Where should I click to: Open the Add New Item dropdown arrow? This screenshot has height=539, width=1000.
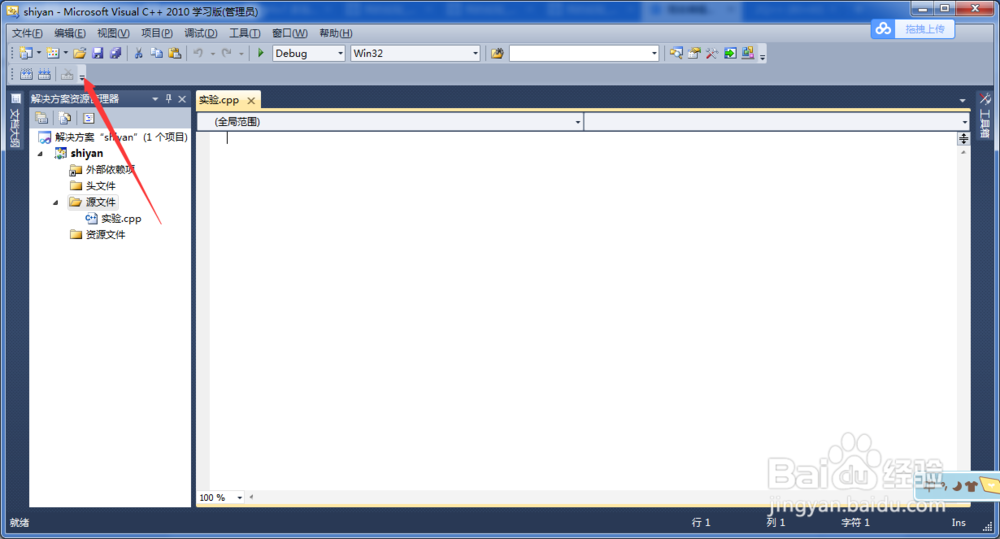(65, 54)
